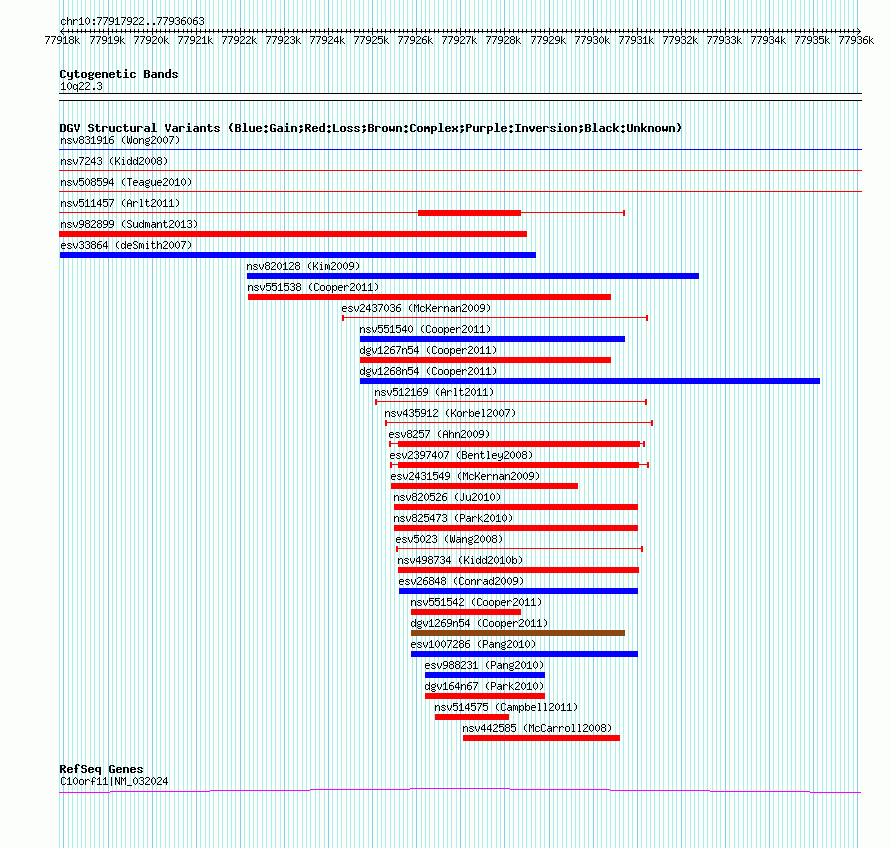Image resolution: width=890 pixels, height=848 pixels.
Task: Click the nsv551542 (Cooper2011) label
Action: (x=476, y=602)
